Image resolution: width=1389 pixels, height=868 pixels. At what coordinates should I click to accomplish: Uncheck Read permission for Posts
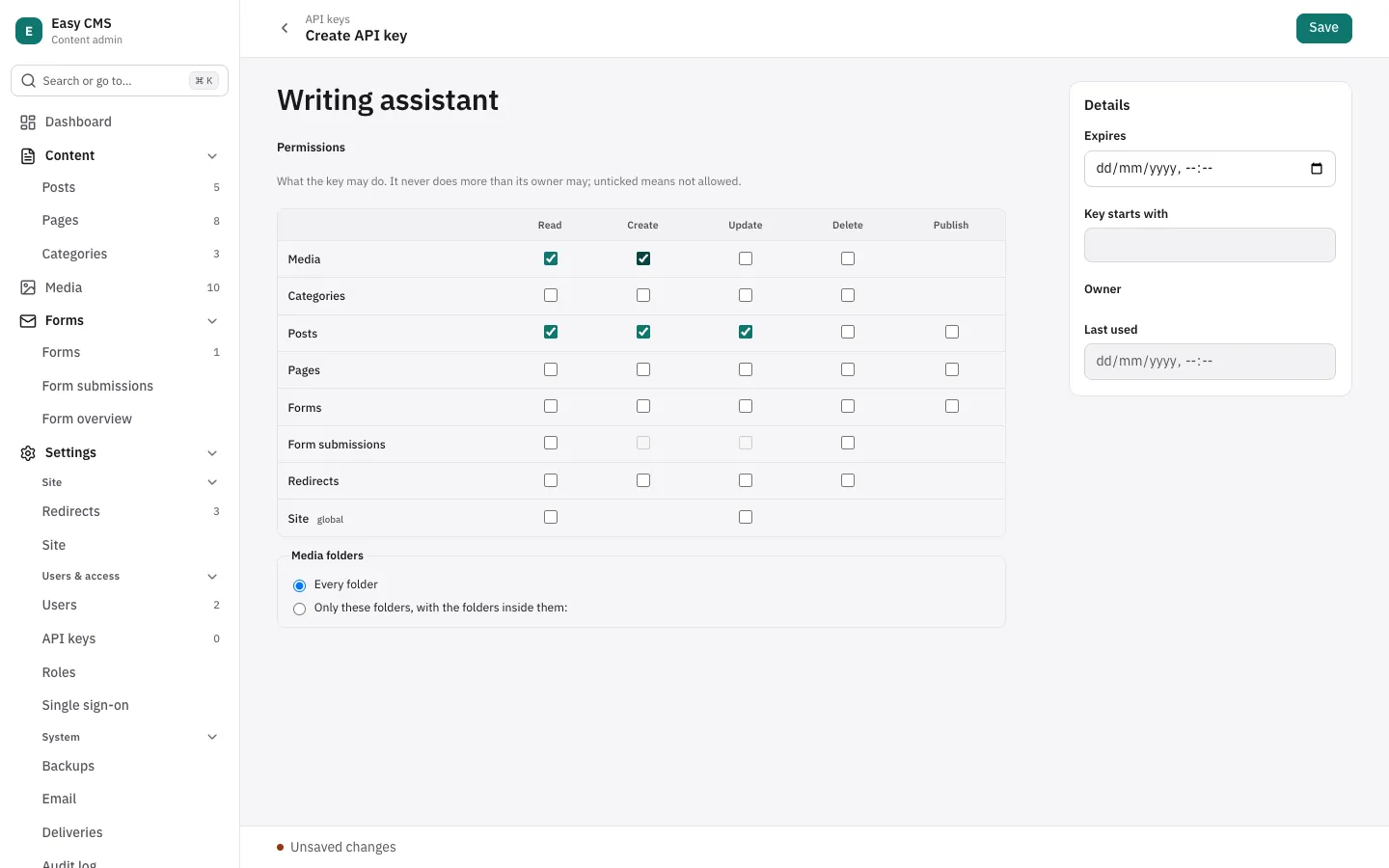[551, 332]
